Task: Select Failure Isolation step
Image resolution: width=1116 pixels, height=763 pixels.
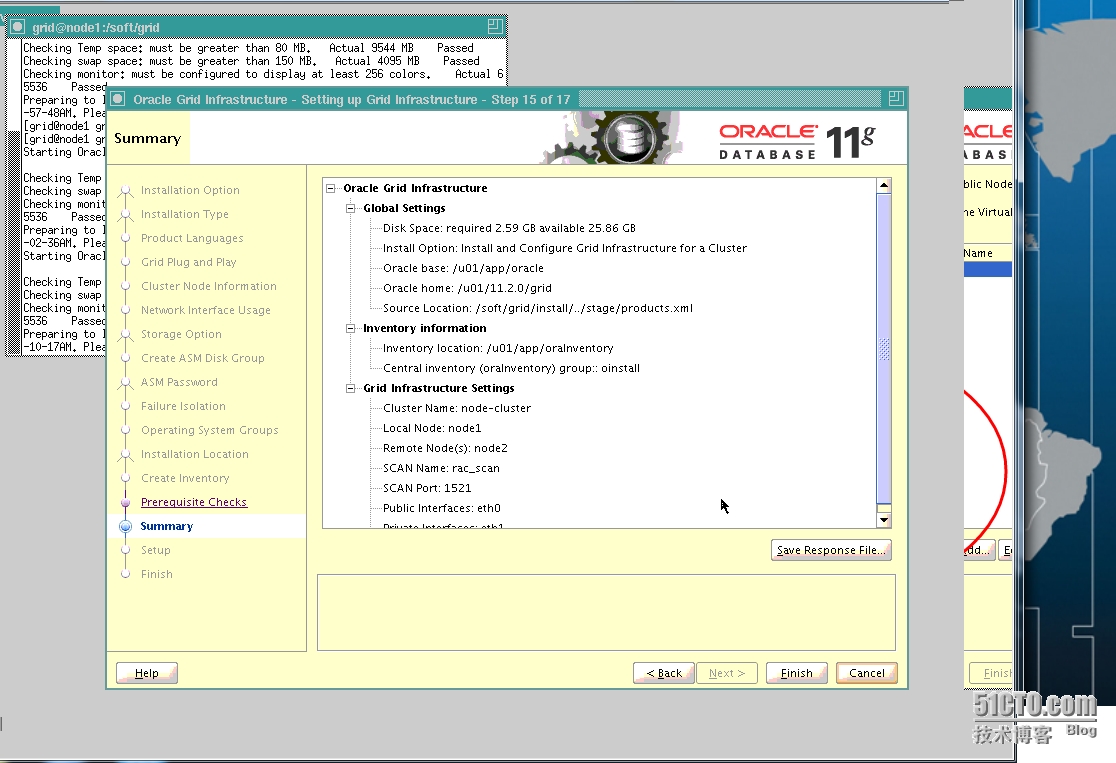Action: click(183, 406)
